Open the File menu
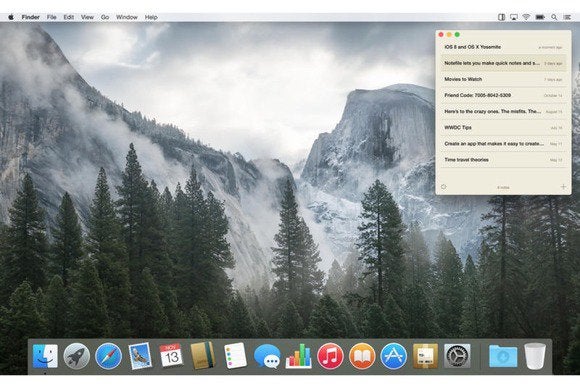Screen dimensions: 580x388 (x=51, y=17)
